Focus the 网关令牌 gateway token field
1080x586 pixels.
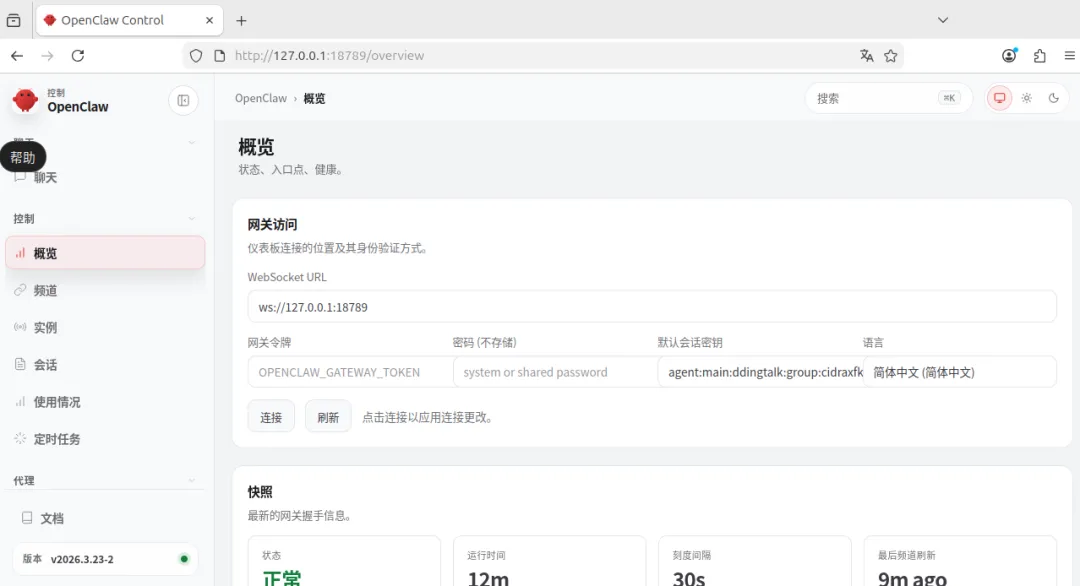(x=350, y=372)
